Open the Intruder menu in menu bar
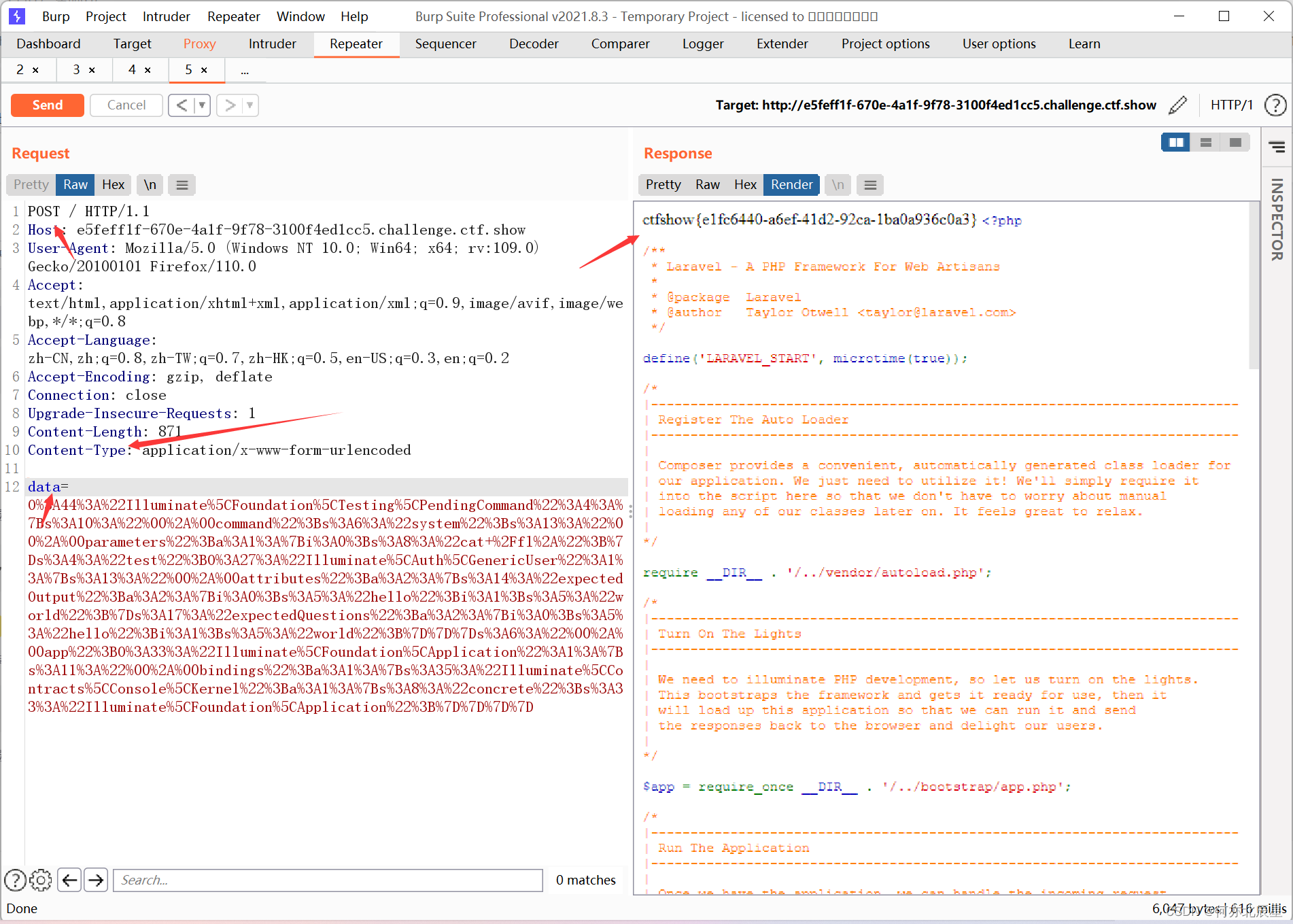This screenshot has height=924, width=1293. click(167, 16)
